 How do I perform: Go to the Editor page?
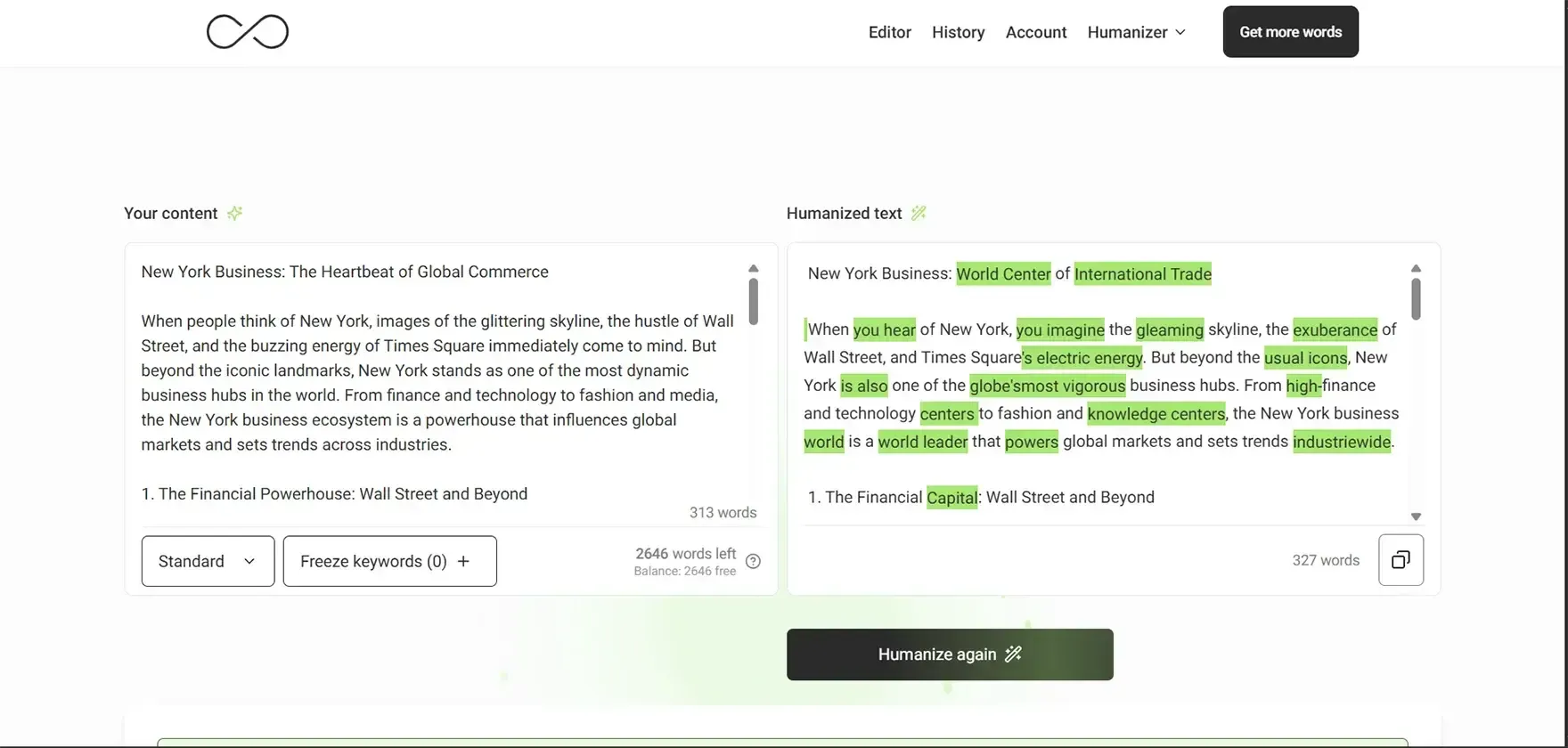pyautogui.click(x=889, y=32)
